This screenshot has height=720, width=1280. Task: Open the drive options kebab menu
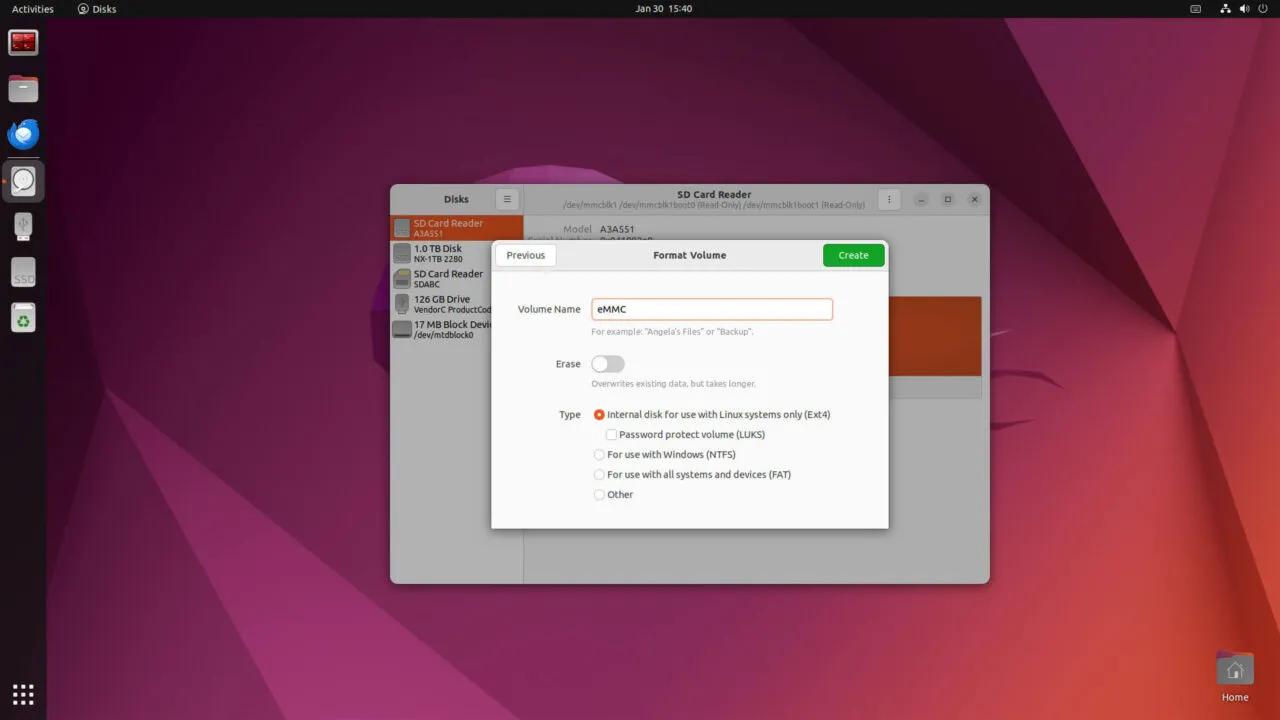click(x=889, y=199)
